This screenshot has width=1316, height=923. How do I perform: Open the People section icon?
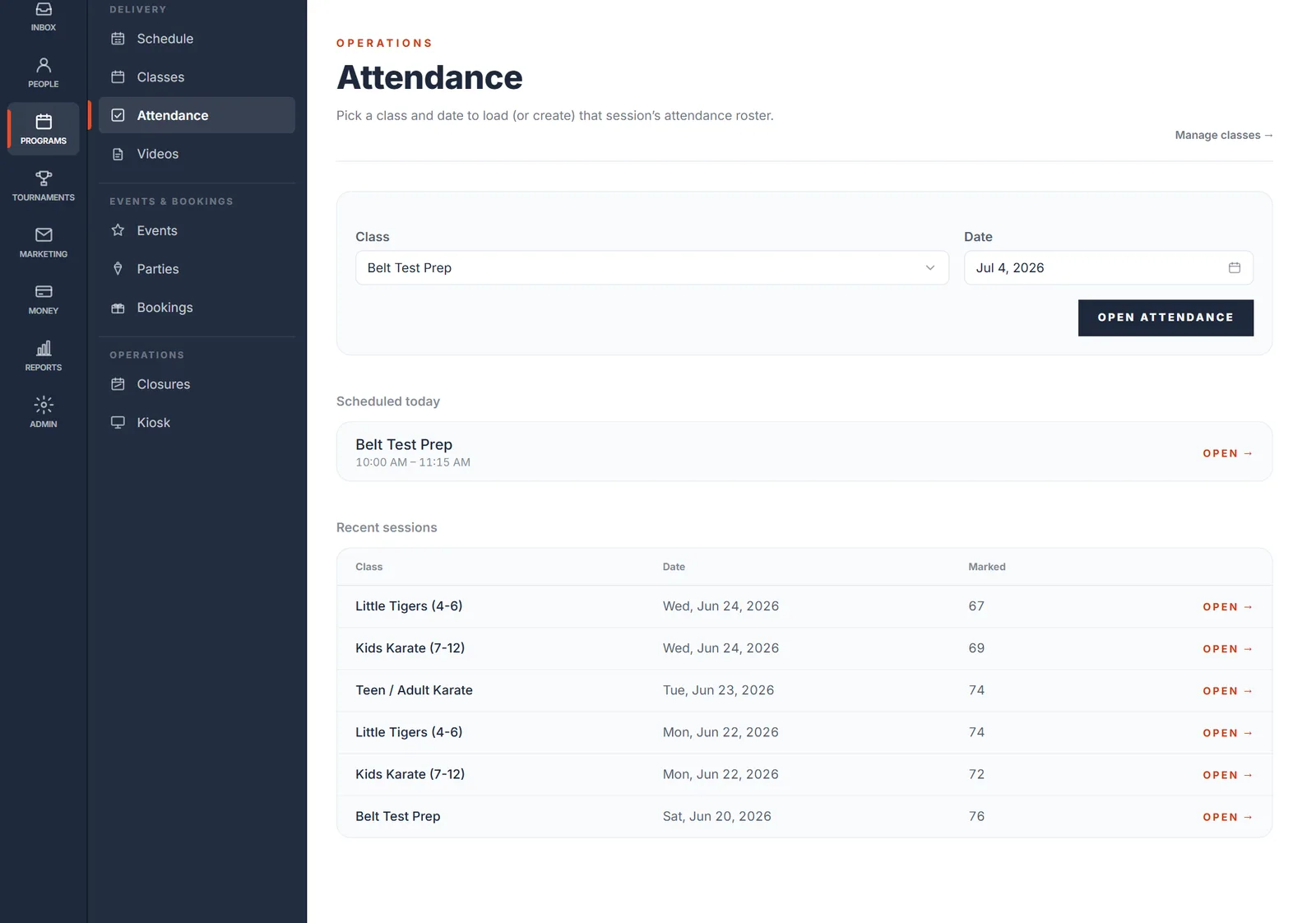click(44, 65)
